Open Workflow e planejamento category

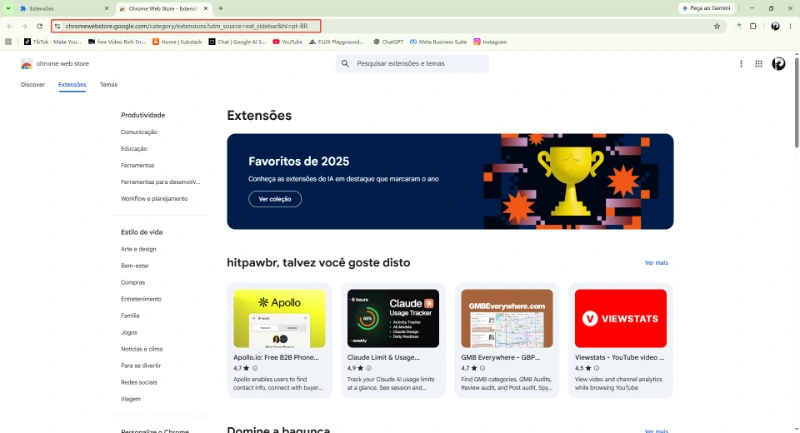click(x=155, y=199)
